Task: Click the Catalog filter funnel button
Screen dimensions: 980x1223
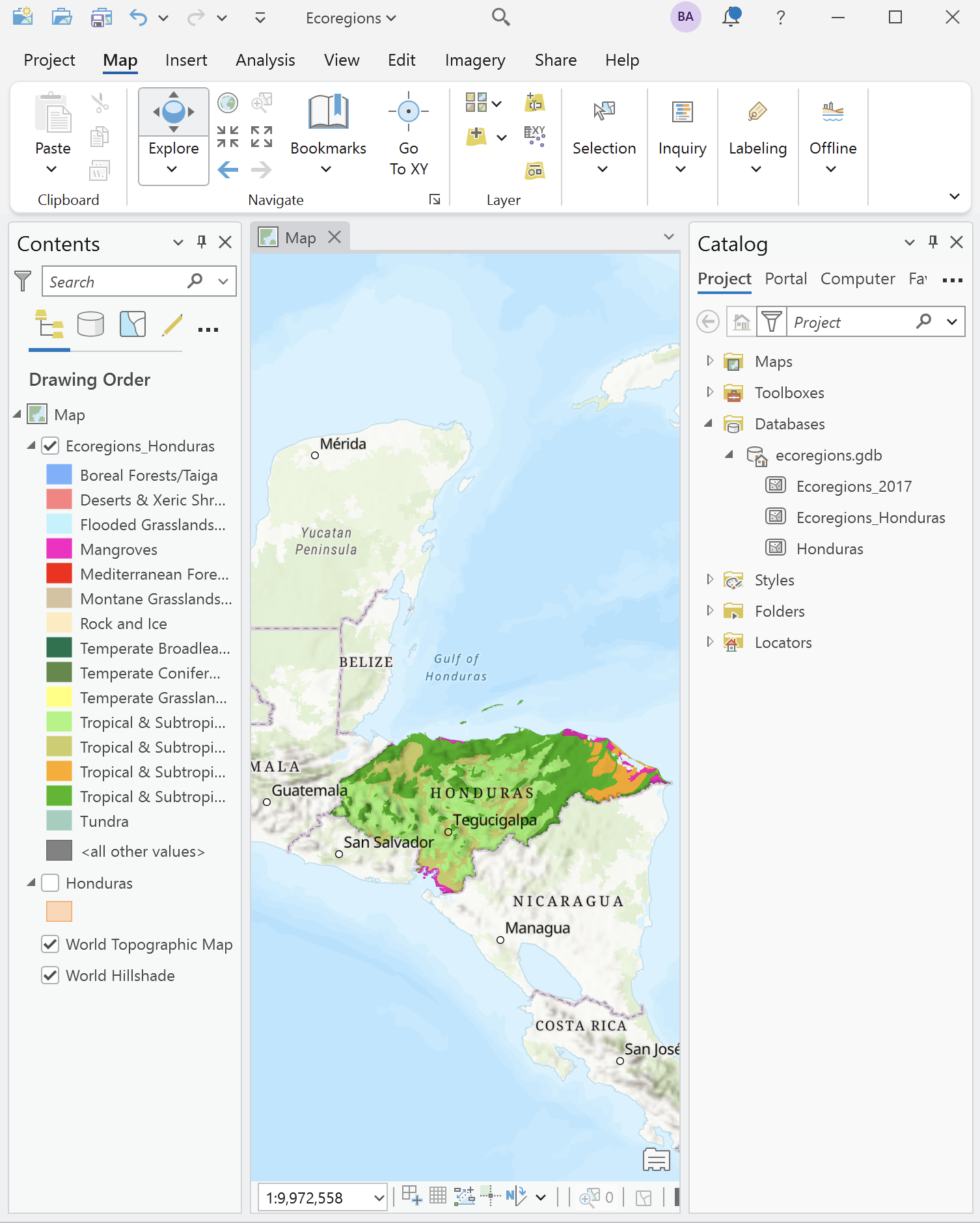Action: pyautogui.click(x=772, y=321)
